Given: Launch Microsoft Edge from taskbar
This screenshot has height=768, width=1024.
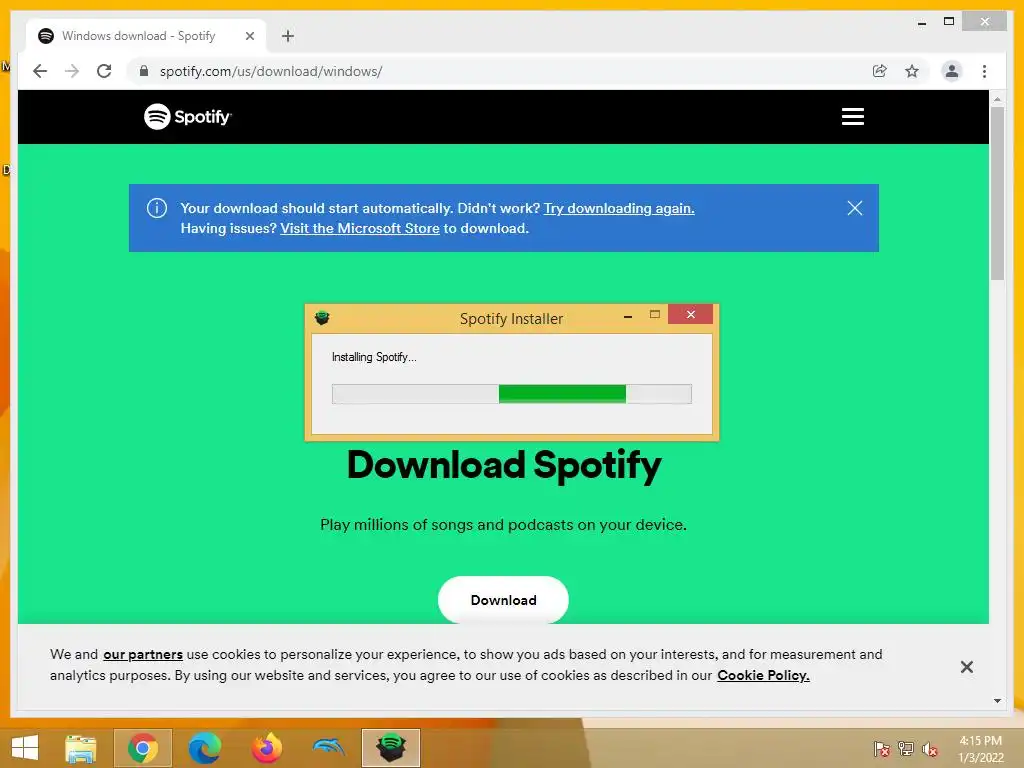Looking at the screenshot, I should pos(204,748).
